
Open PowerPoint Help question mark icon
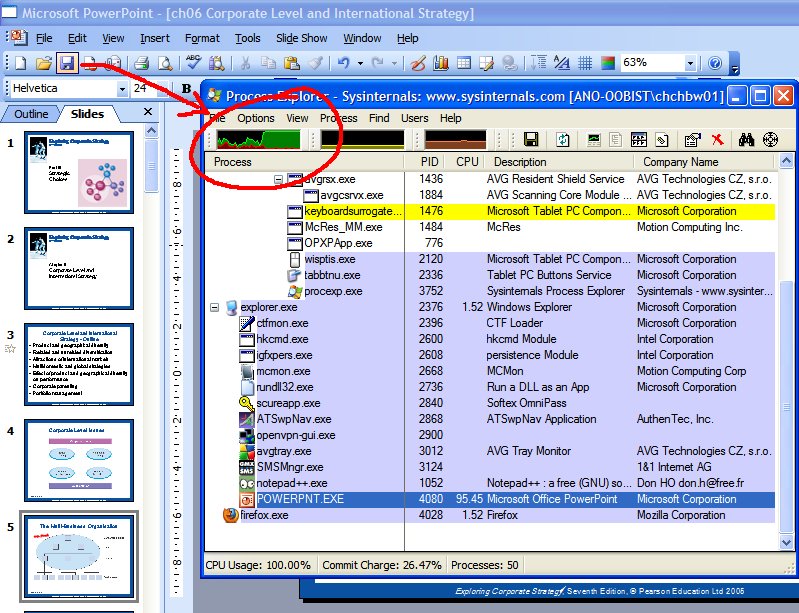715,63
